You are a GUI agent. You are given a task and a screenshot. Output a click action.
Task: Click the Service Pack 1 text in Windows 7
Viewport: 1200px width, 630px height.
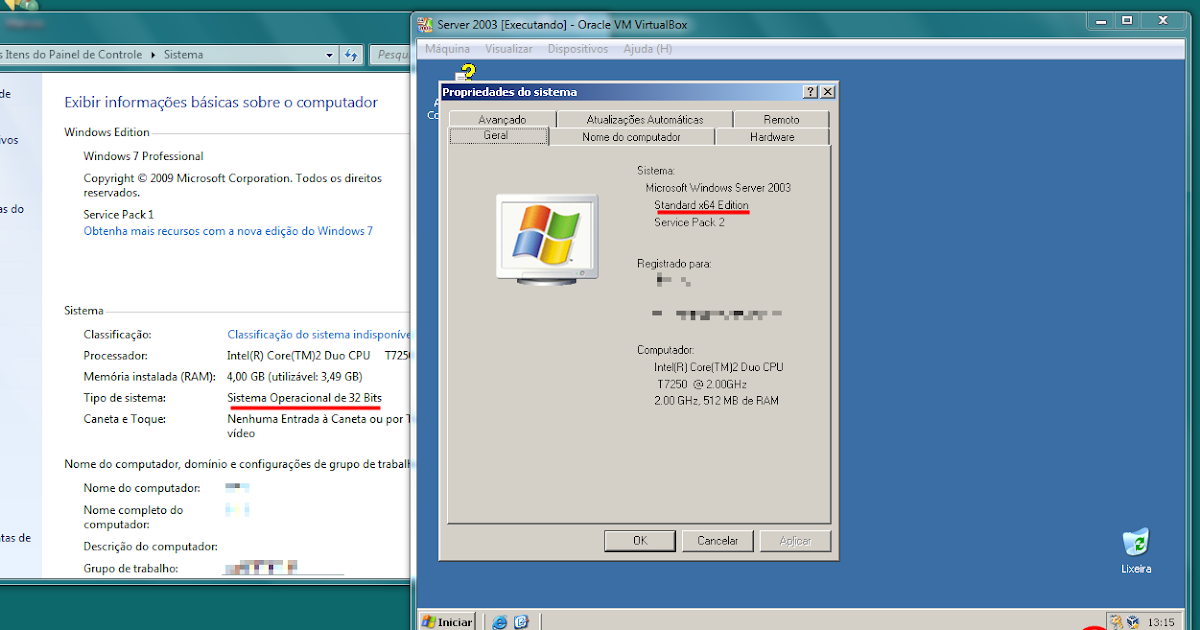(118, 214)
